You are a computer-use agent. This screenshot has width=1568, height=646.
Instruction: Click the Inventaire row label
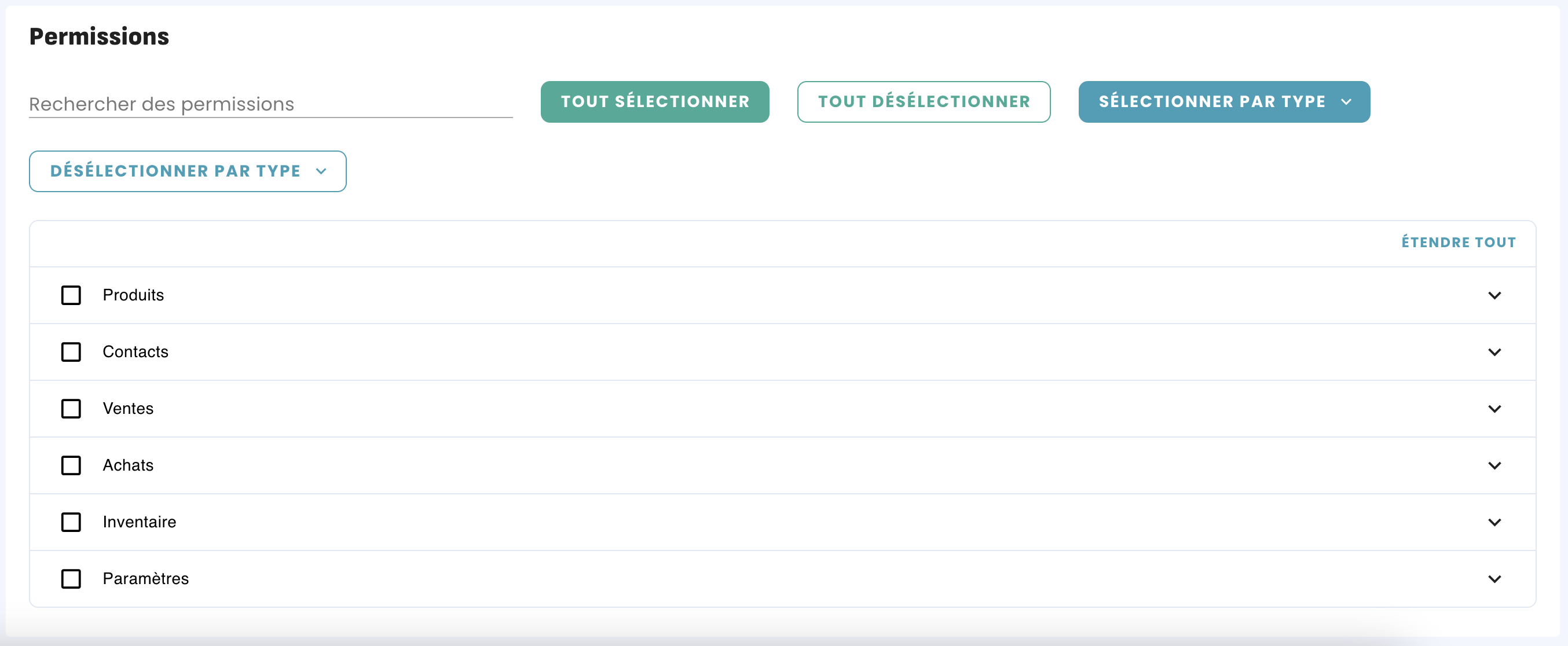click(x=140, y=522)
